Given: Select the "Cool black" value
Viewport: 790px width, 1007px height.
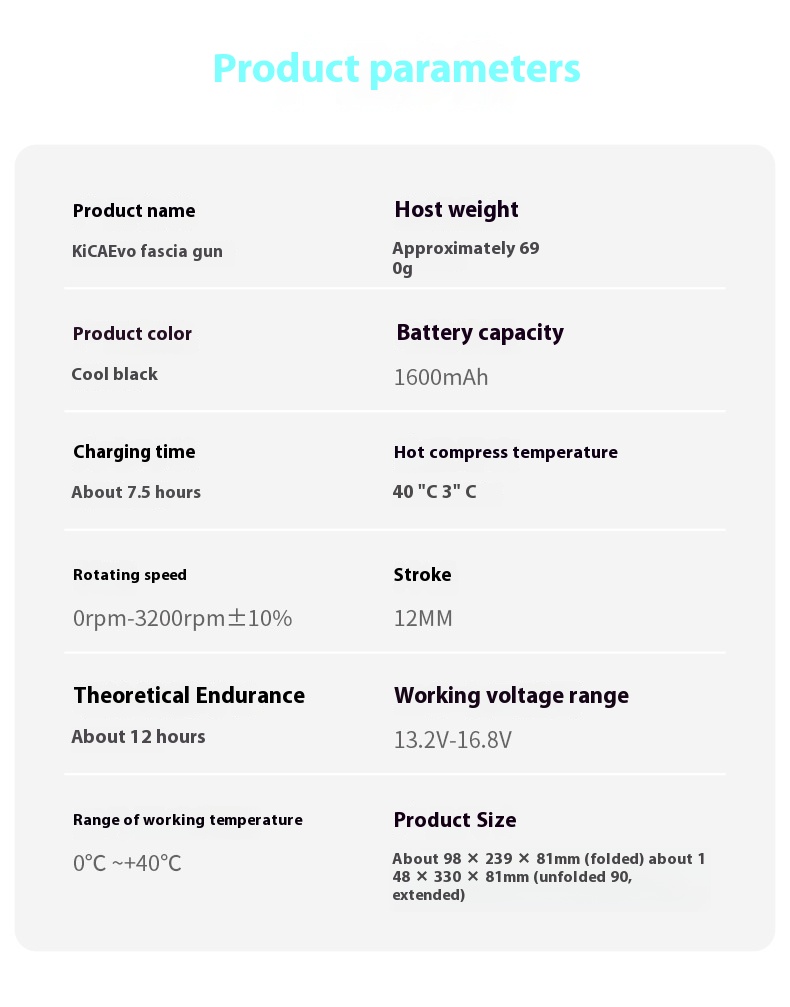Looking at the screenshot, I should [114, 374].
